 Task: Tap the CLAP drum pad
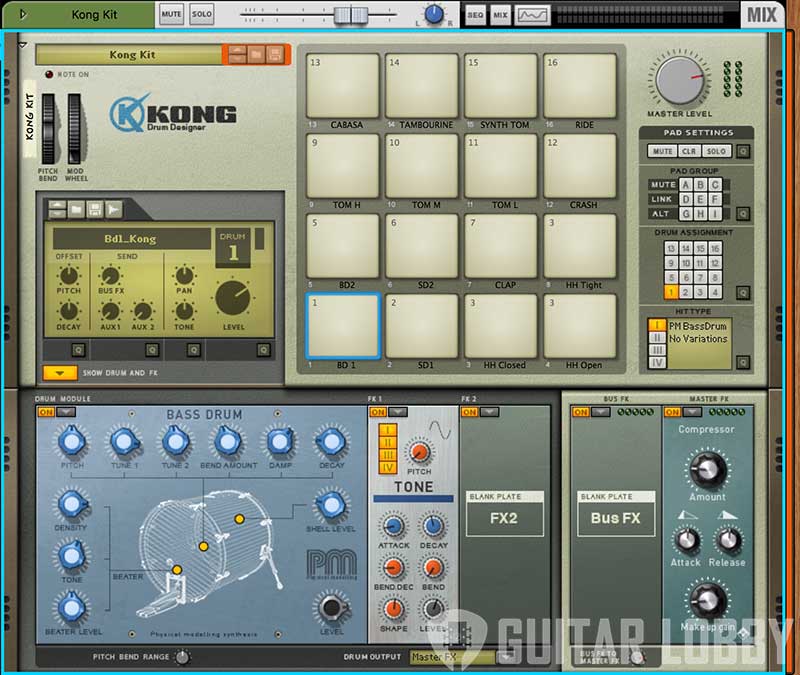[x=501, y=246]
